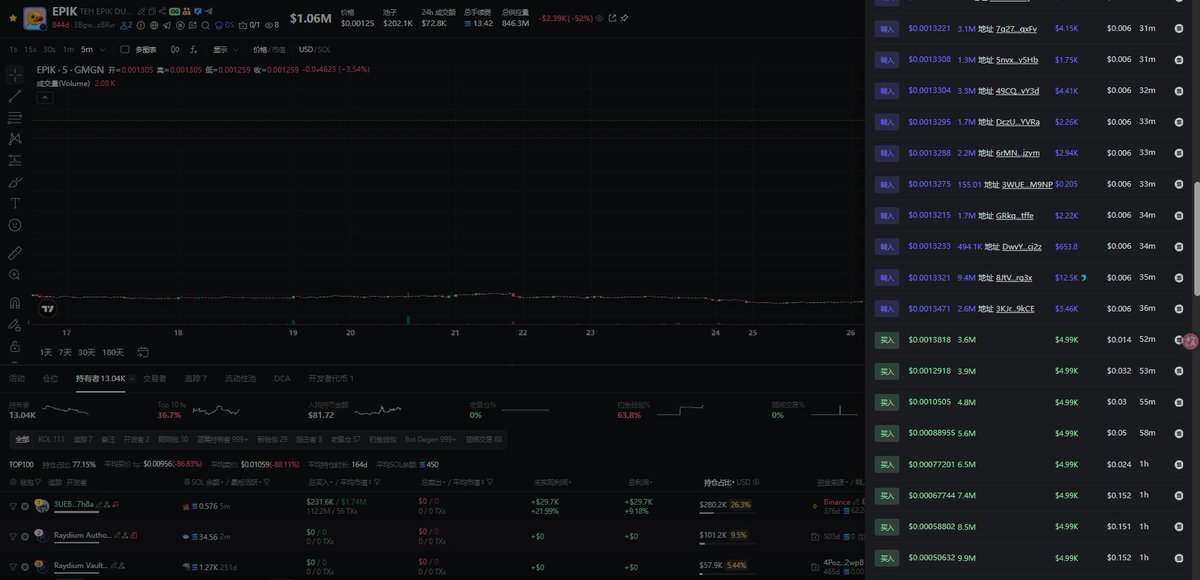The image size is (1200, 580).
Task: Set chart range to 180天
Action: click(x=115, y=352)
